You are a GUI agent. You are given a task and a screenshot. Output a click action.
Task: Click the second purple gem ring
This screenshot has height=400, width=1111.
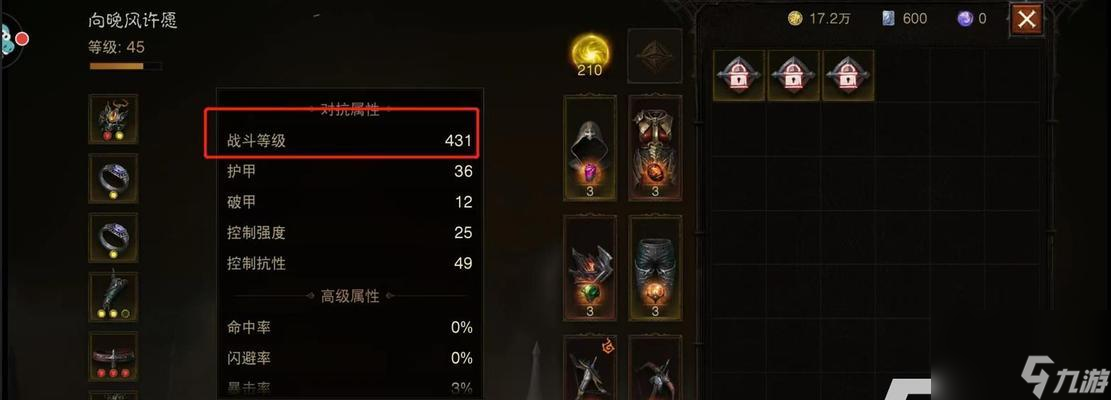click(x=113, y=238)
